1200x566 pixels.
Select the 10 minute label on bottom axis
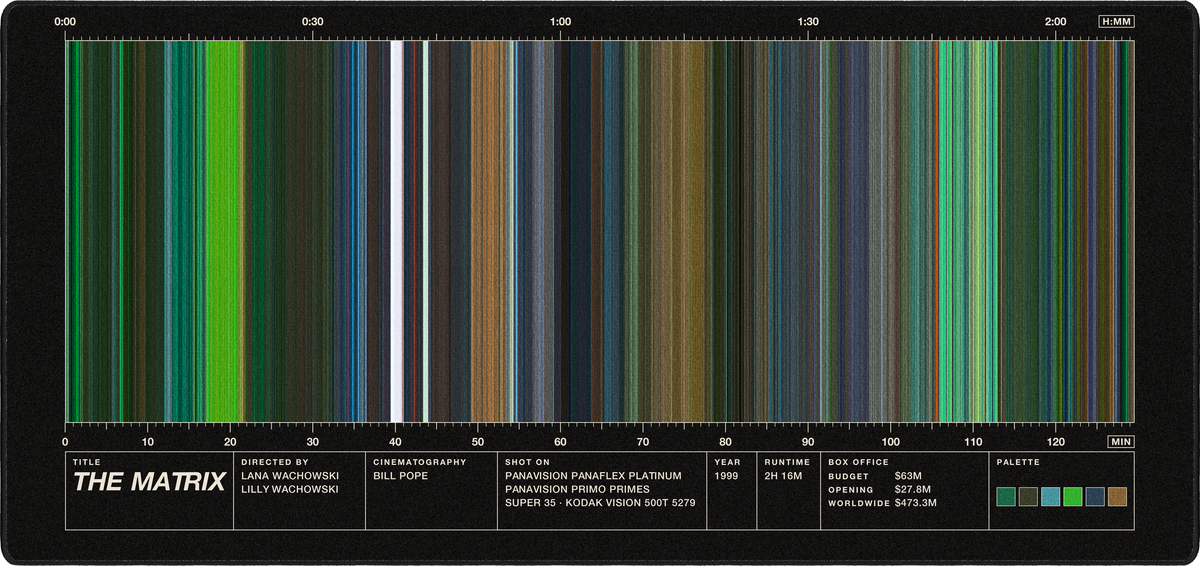(x=148, y=441)
